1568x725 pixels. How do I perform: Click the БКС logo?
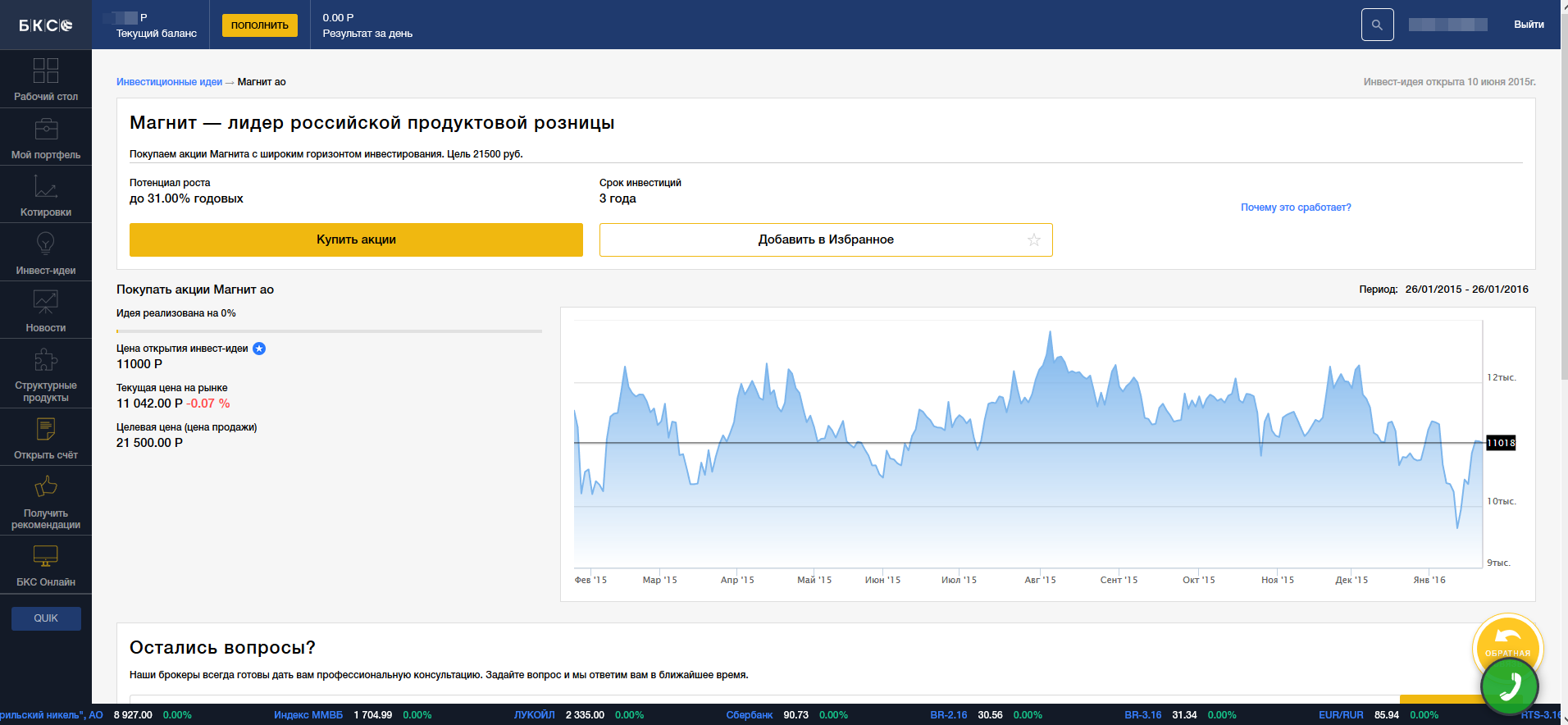pos(45,25)
